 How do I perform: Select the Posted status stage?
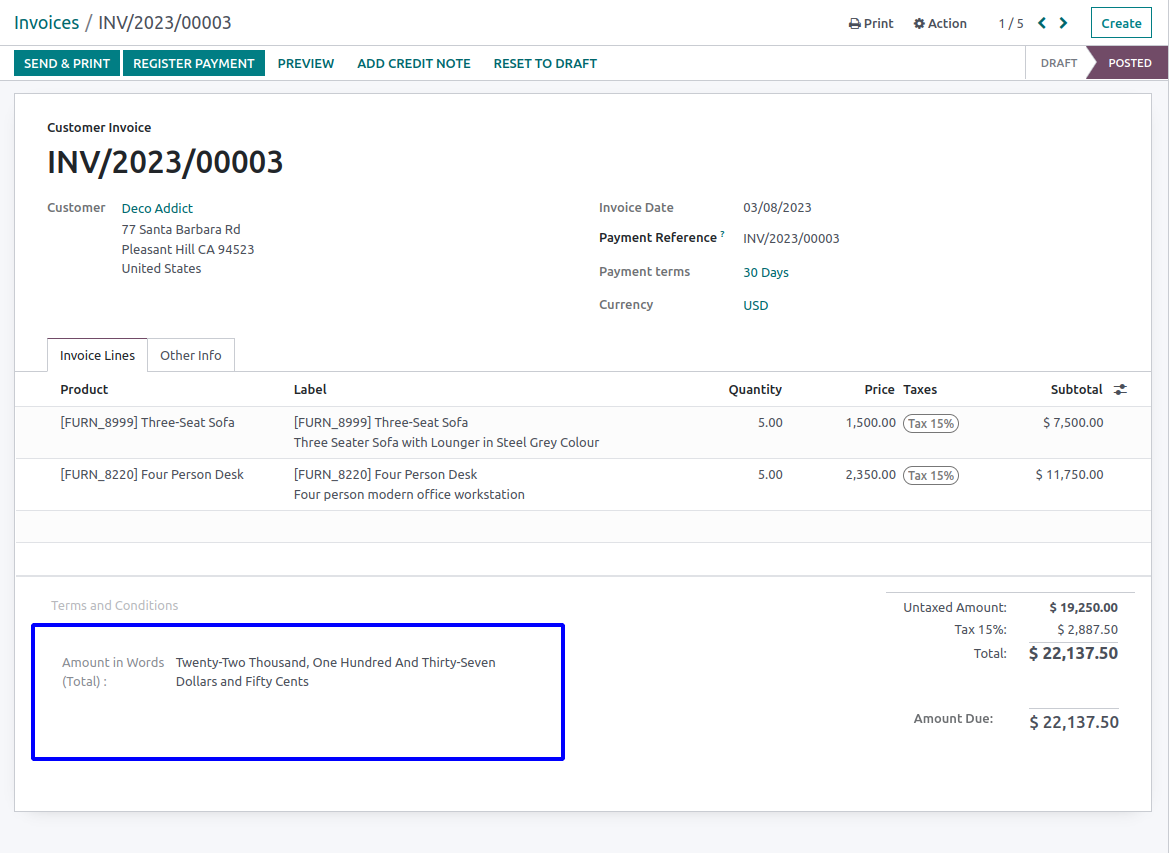[1129, 63]
